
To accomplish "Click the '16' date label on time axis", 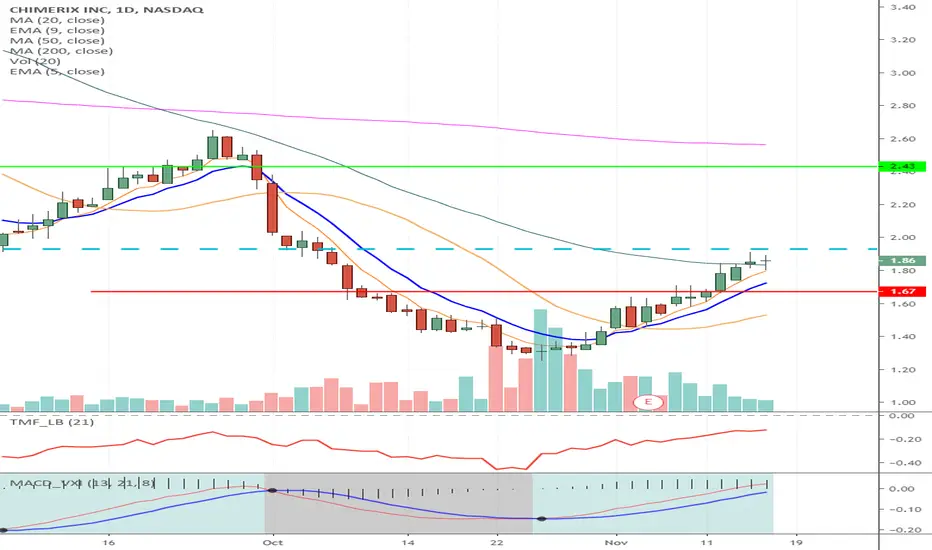I will tap(108, 542).
